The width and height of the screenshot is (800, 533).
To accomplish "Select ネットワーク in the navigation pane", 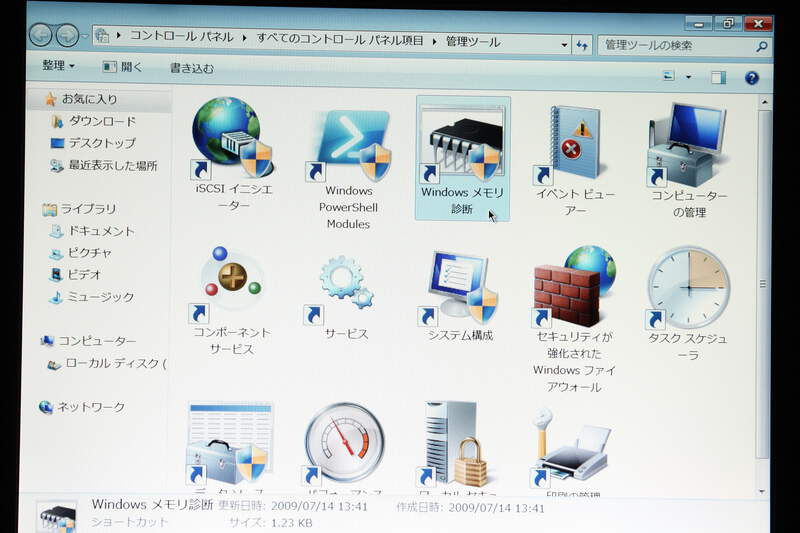I will point(83,407).
